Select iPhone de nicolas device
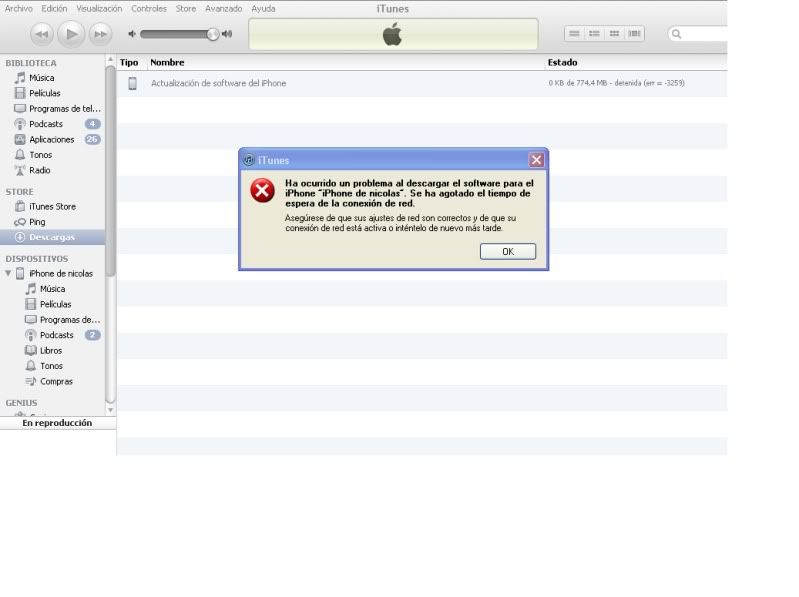The image size is (799, 597). (x=61, y=274)
